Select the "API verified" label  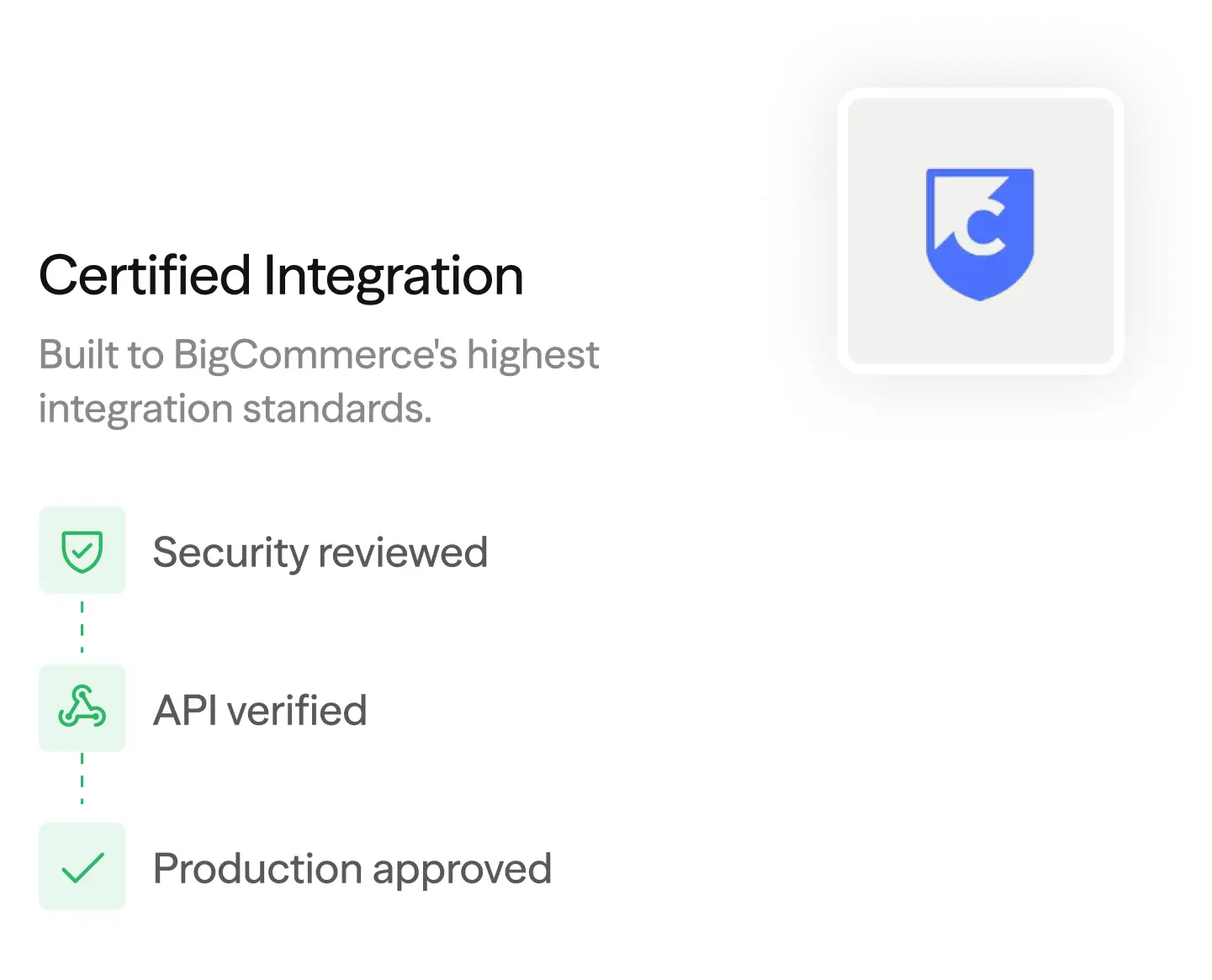pyautogui.click(x=260, y=711)
